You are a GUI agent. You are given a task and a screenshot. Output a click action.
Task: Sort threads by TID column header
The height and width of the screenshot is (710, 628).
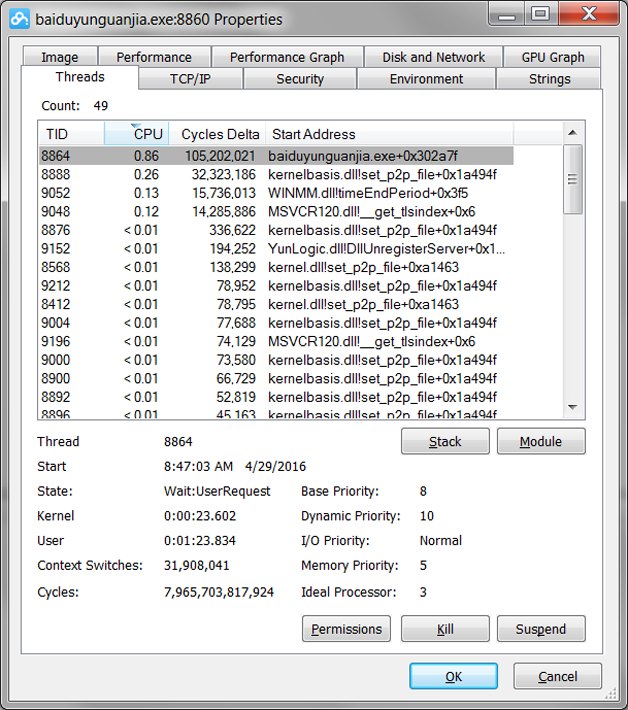coord(72,134)
